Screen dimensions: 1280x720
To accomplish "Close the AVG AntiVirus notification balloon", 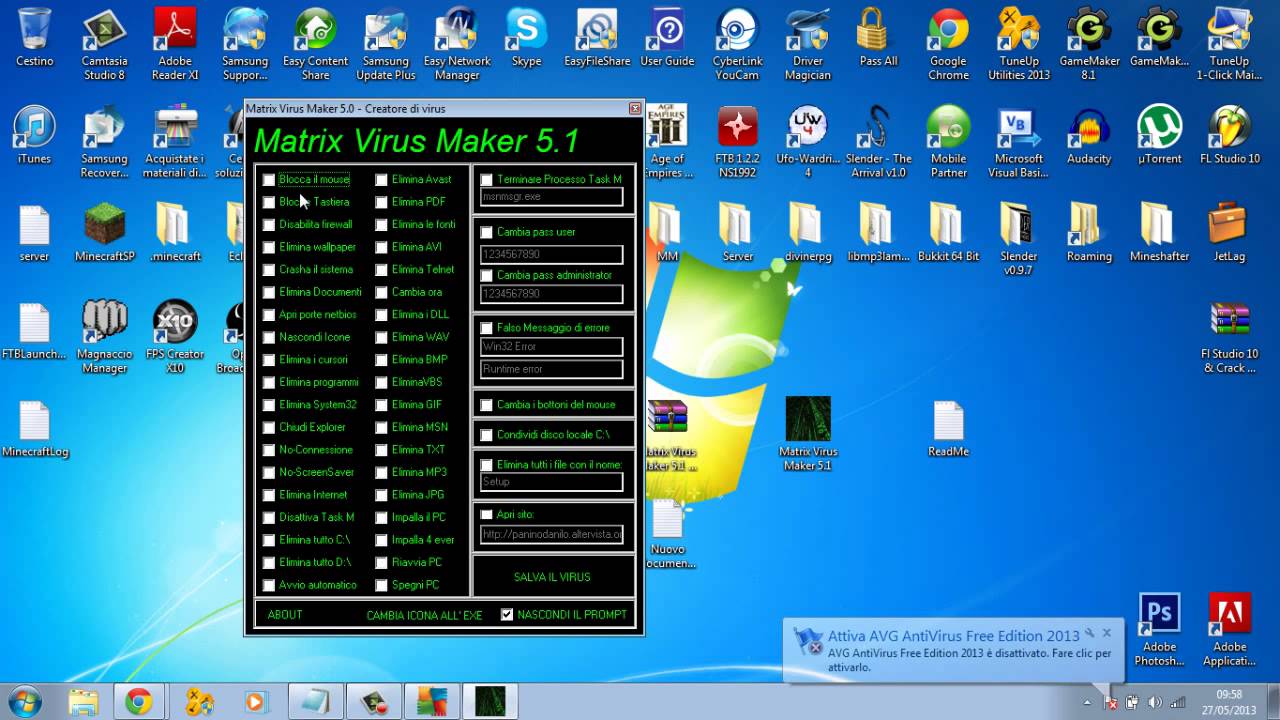I will coord(1106,633).
